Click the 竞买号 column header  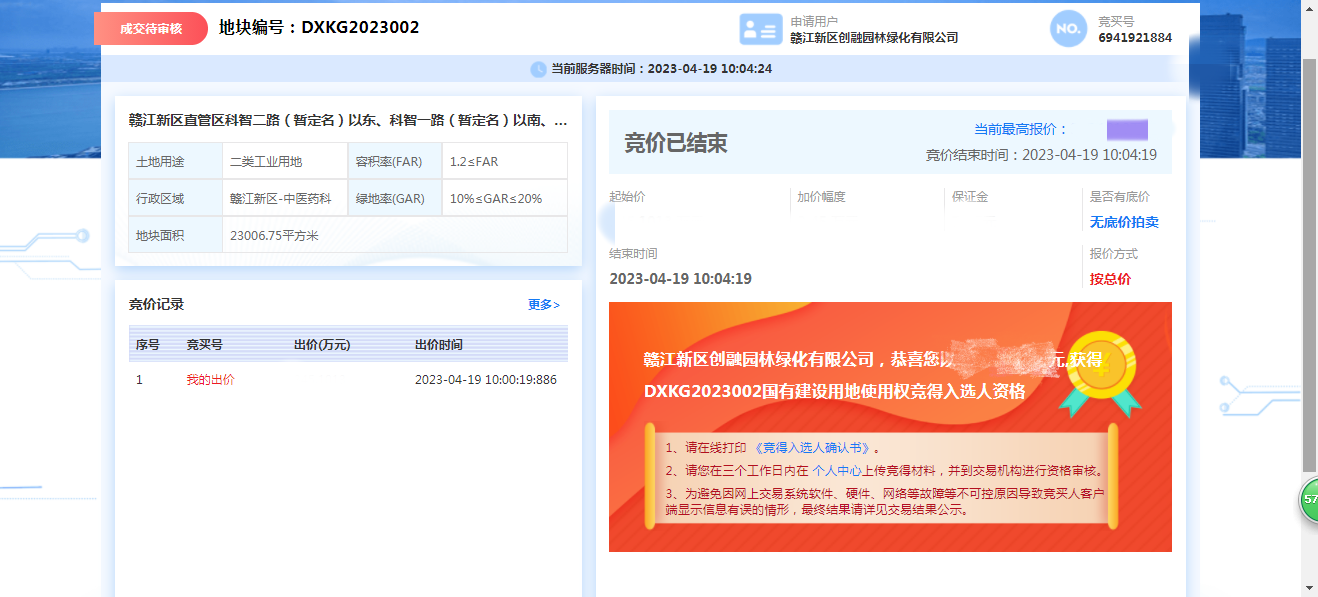[204, 345]
